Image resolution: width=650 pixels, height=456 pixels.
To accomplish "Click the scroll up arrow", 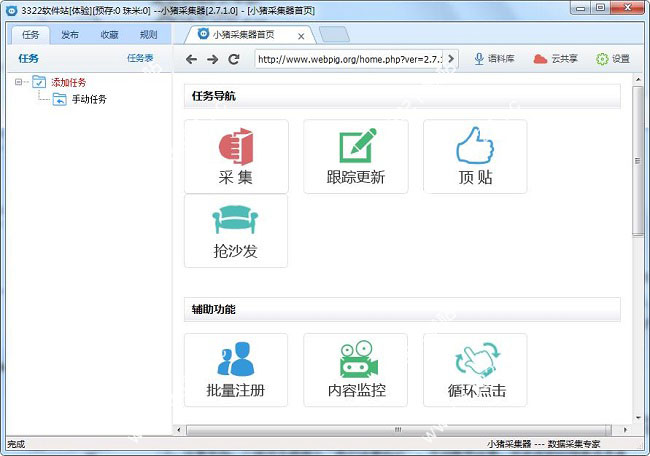I will click(x=638, y=79).
